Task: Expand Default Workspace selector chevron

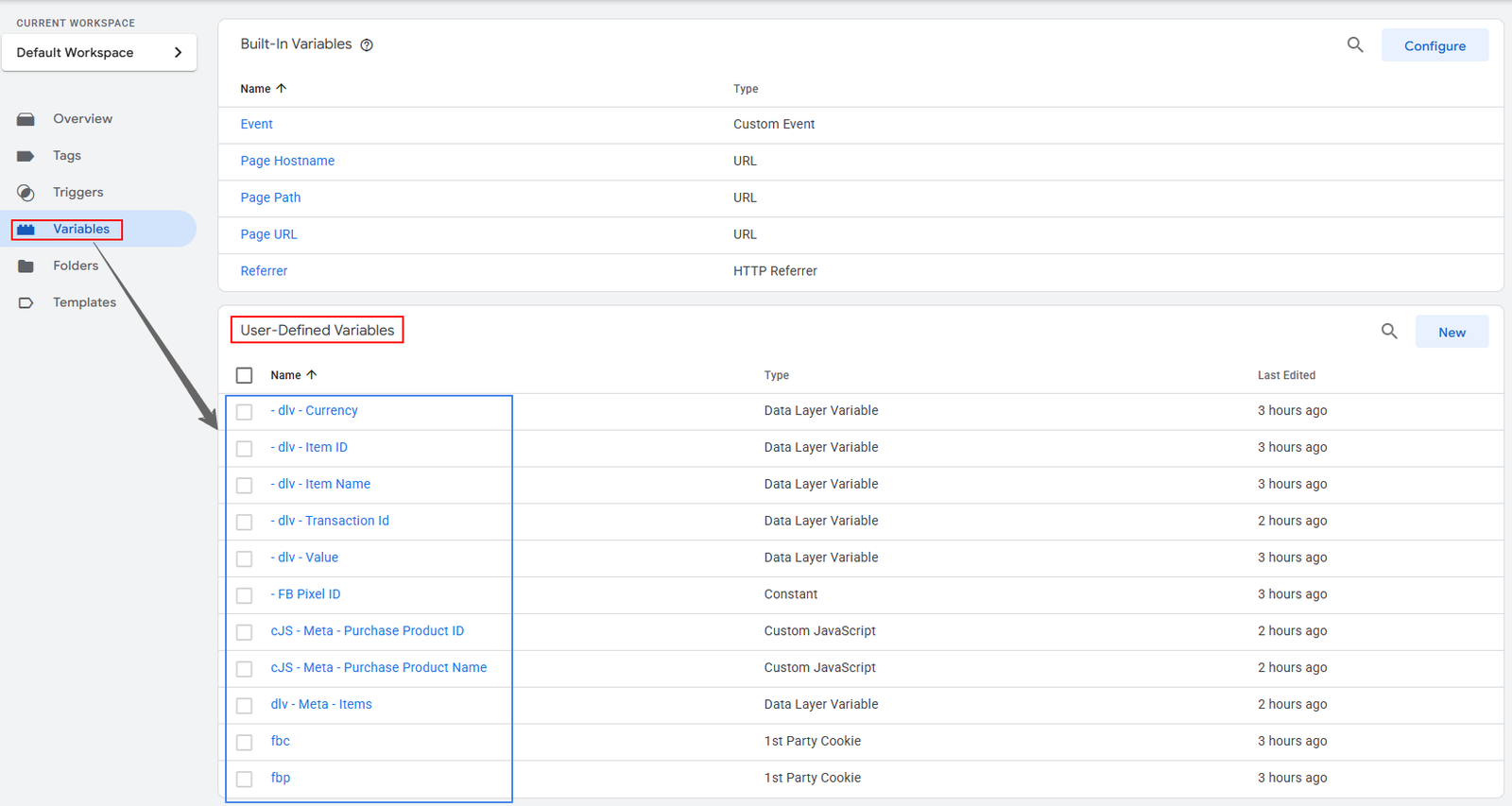Action: coord(178,53)
